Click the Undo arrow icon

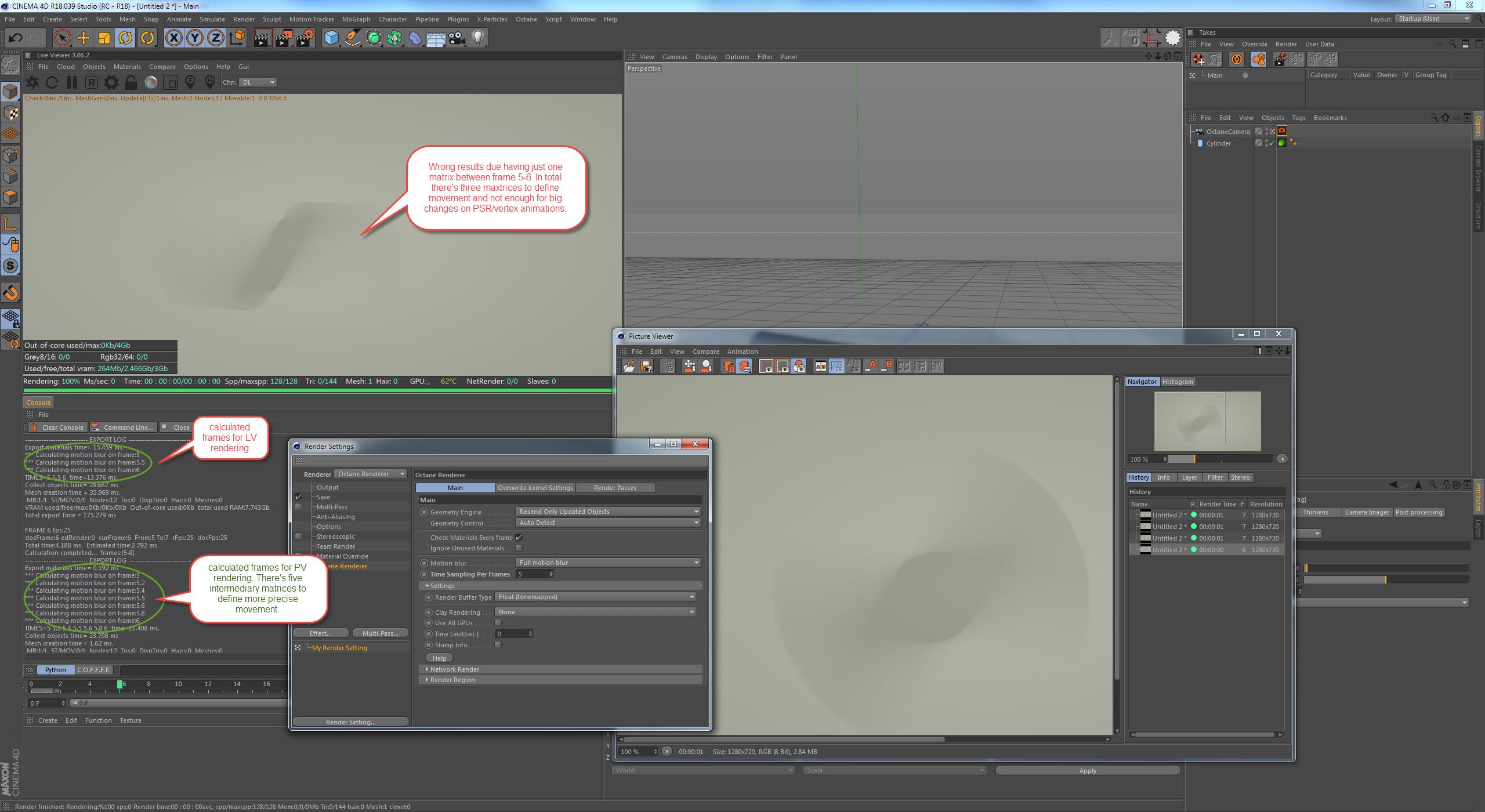coord(16,38)
